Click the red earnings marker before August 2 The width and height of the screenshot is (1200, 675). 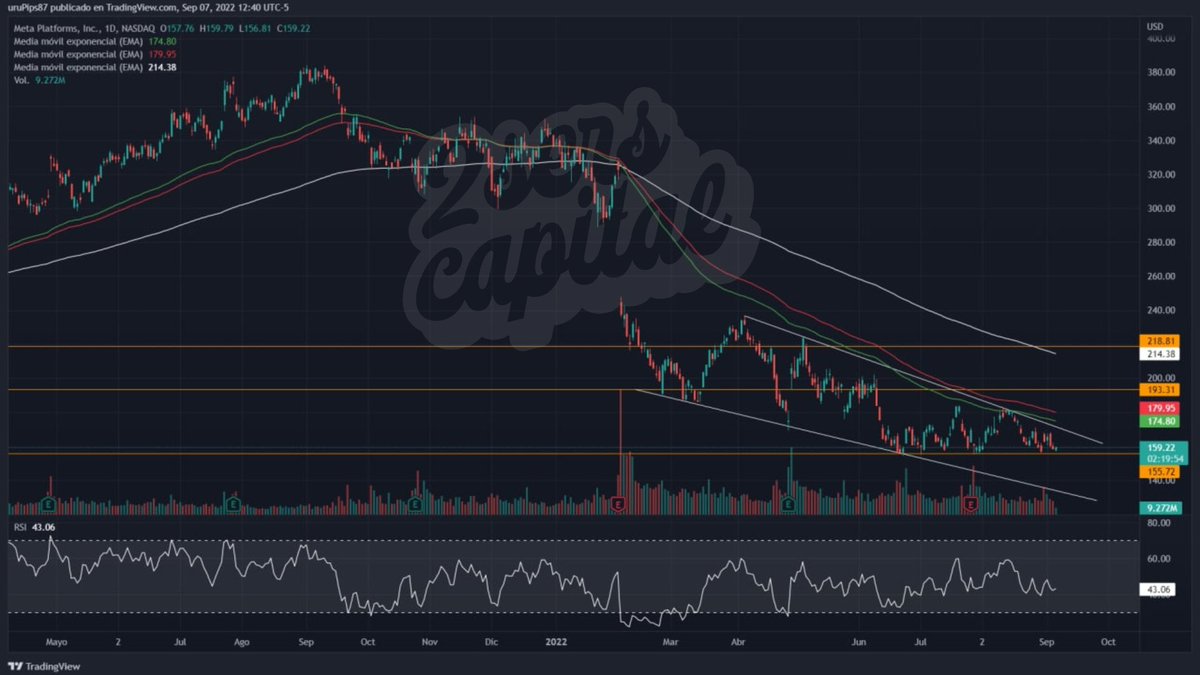point(971,505)
